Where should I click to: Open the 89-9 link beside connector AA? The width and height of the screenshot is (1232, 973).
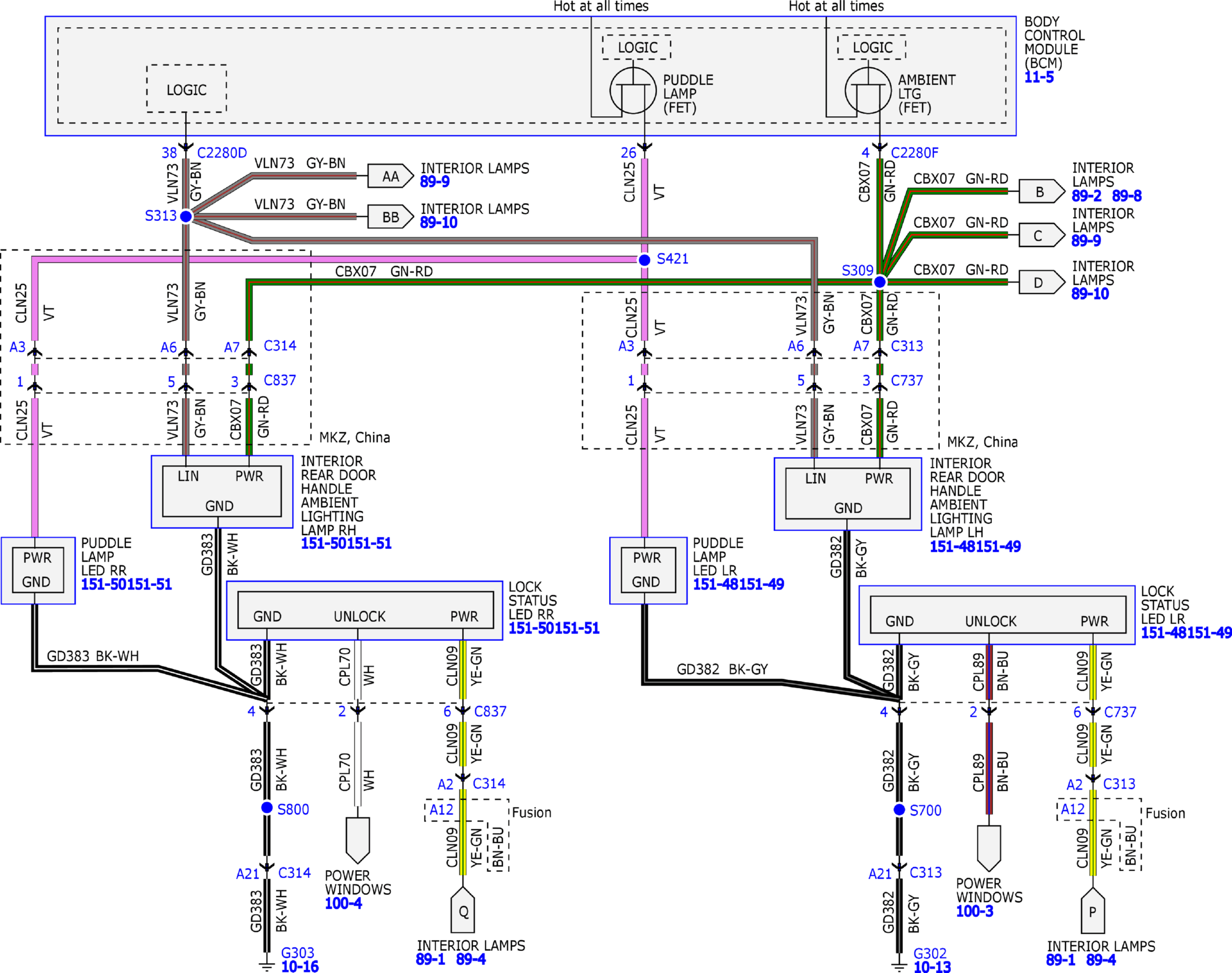coord(434,182)
